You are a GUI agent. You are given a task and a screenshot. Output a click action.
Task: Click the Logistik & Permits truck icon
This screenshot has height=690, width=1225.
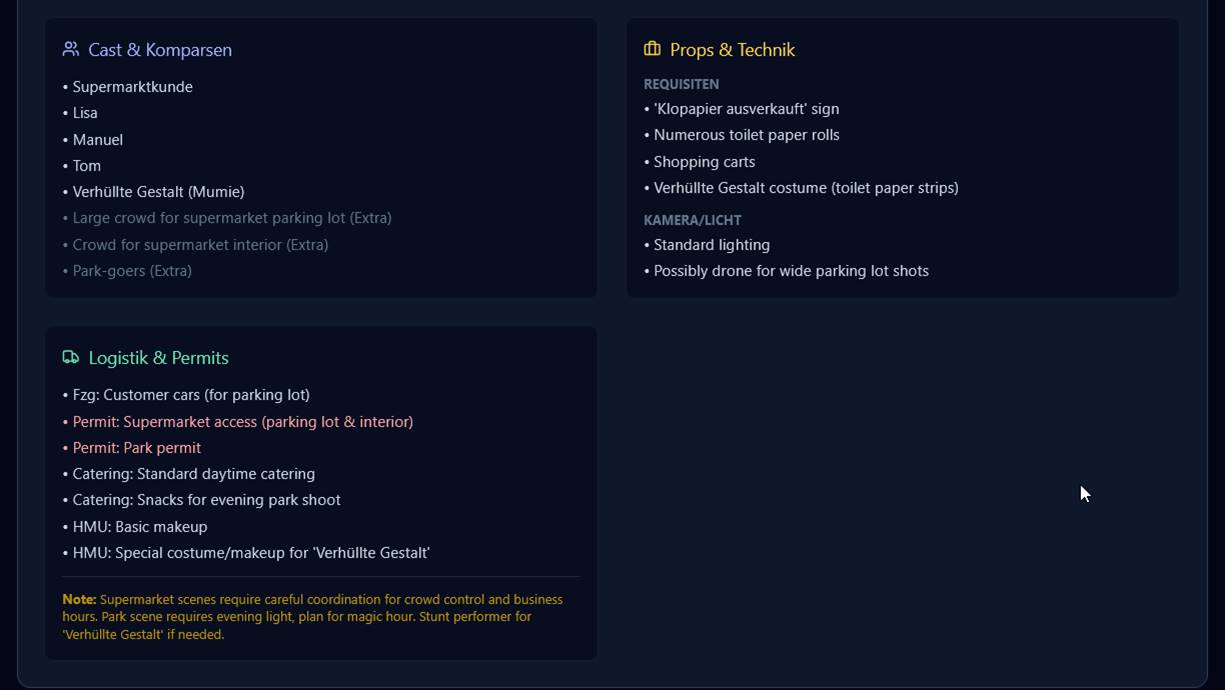[70, 357]
